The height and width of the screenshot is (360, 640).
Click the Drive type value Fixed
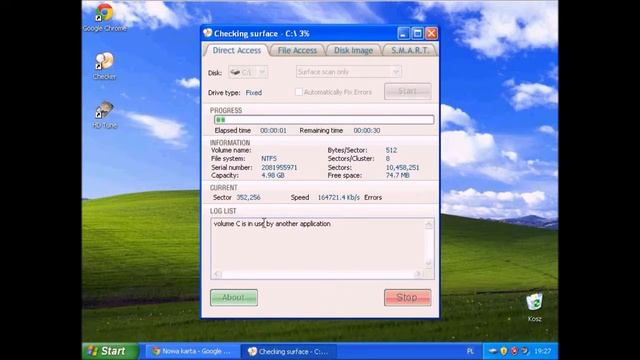[253, 93]
